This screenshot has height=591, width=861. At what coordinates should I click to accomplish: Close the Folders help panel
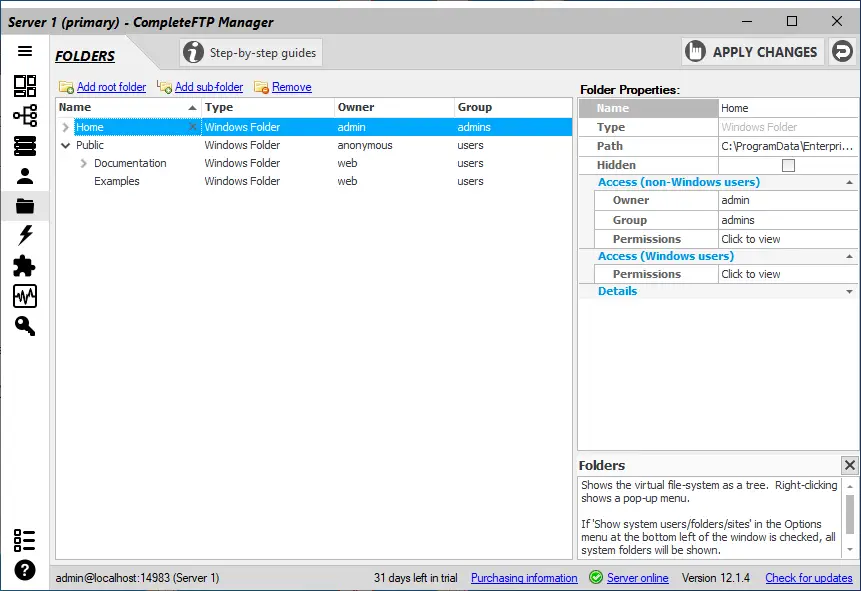pos(849,465)
